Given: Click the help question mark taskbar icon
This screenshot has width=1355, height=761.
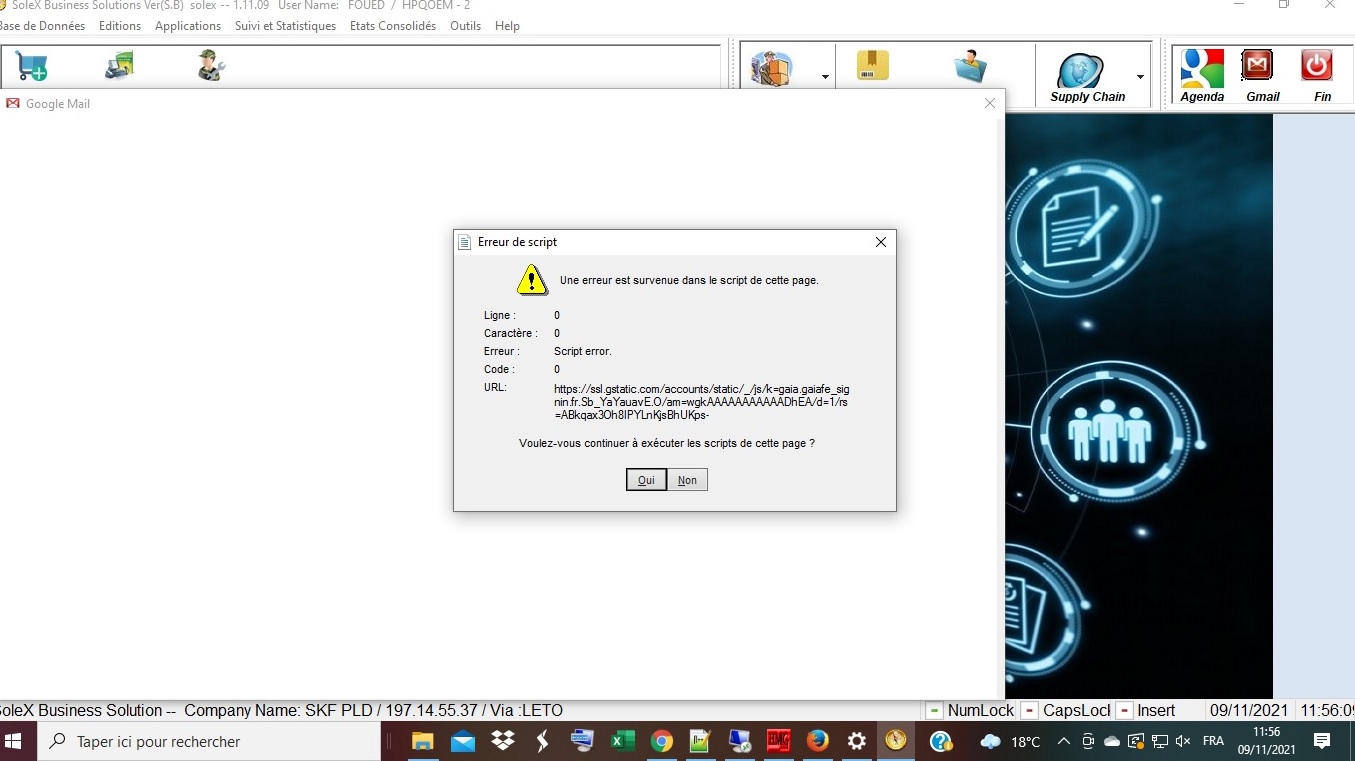Looking at the screenshot, I should click(940, 741).
